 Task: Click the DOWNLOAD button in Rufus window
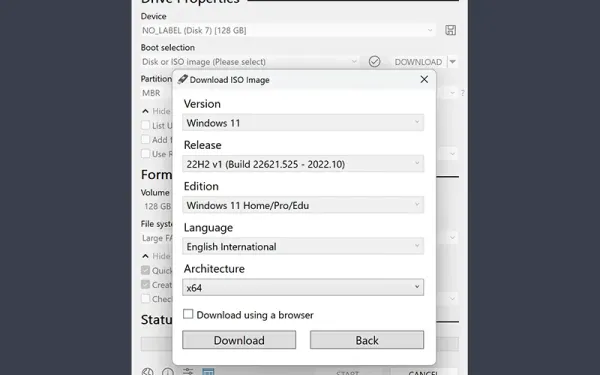(418, 62)
